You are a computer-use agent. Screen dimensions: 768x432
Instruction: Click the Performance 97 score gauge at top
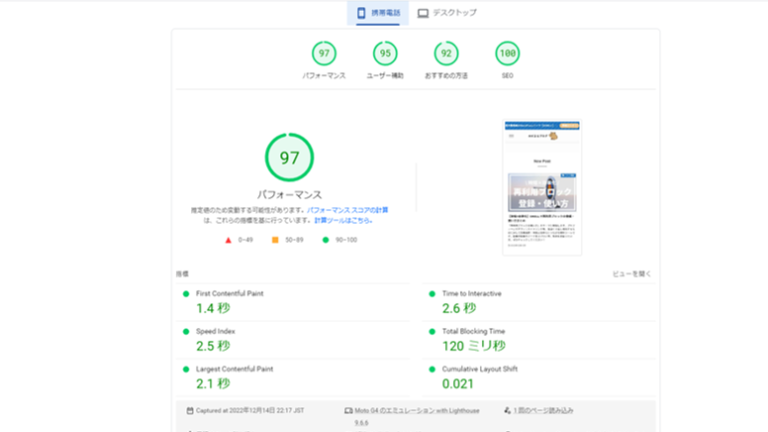click(x=323, y=54)
